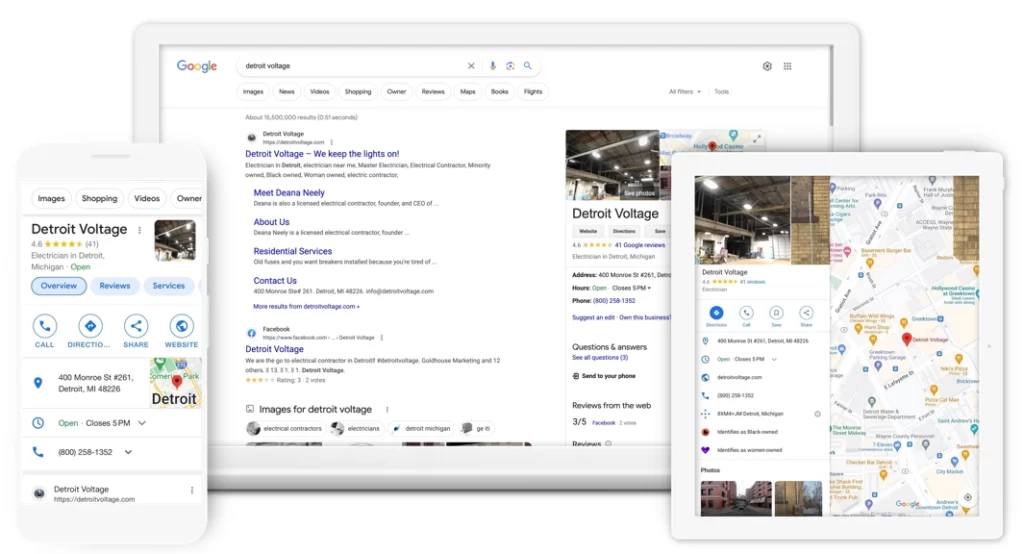Tap the Website globe icon on the phone
This screenshot has height=554, width=1024.
tap(182, 326)
